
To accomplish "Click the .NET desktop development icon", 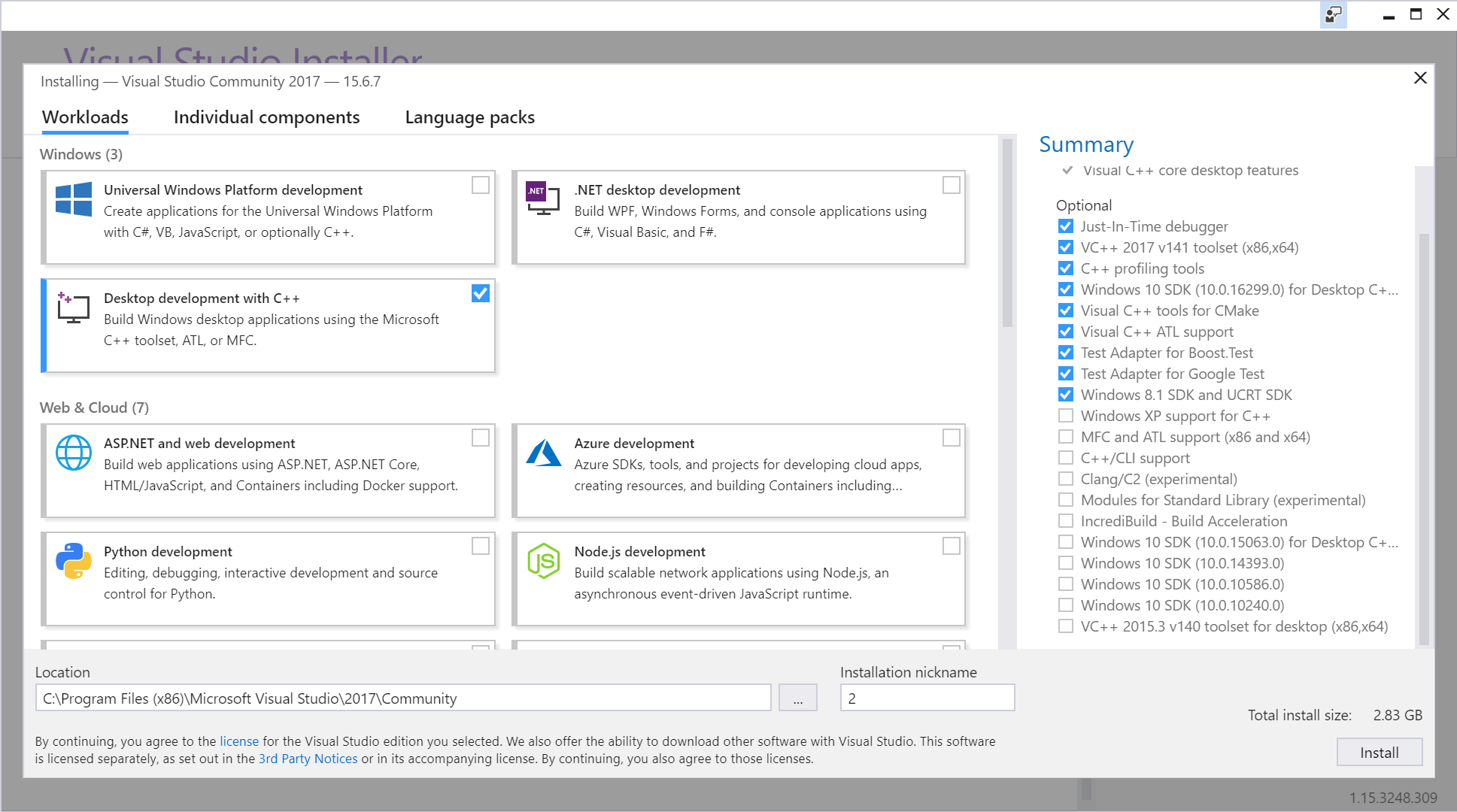I will [x=542, y=198].
